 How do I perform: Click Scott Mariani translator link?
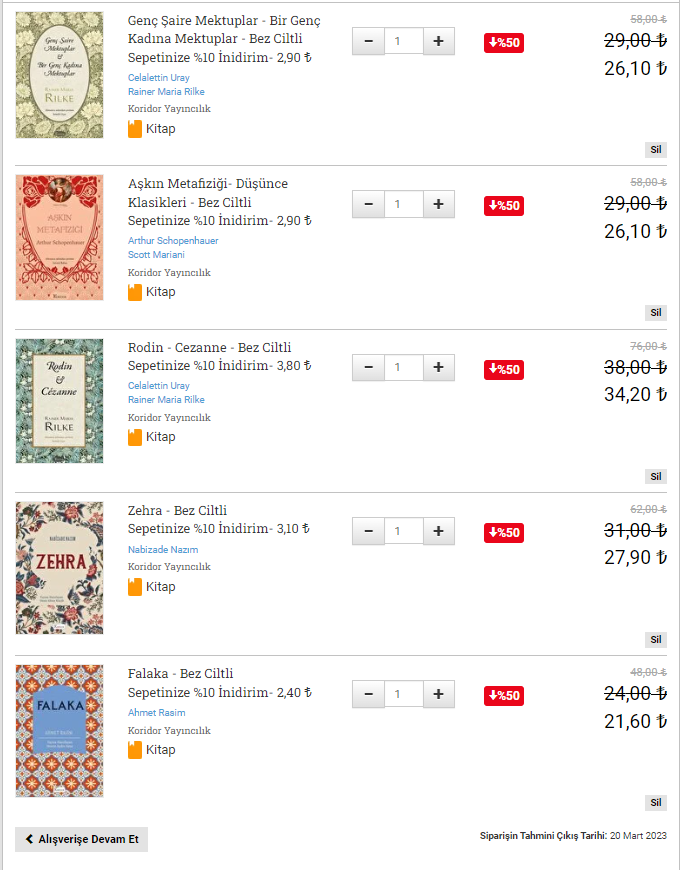click(x=154, y=255)
